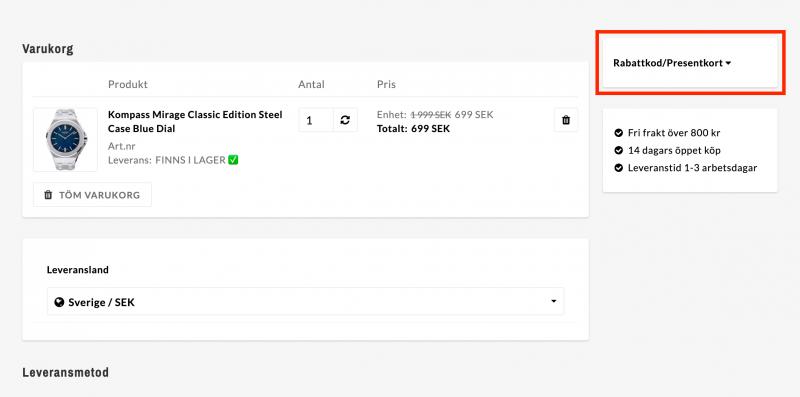Click the Produkt column header
This screenshot has height=397, width=800.
tap(128, 84)
